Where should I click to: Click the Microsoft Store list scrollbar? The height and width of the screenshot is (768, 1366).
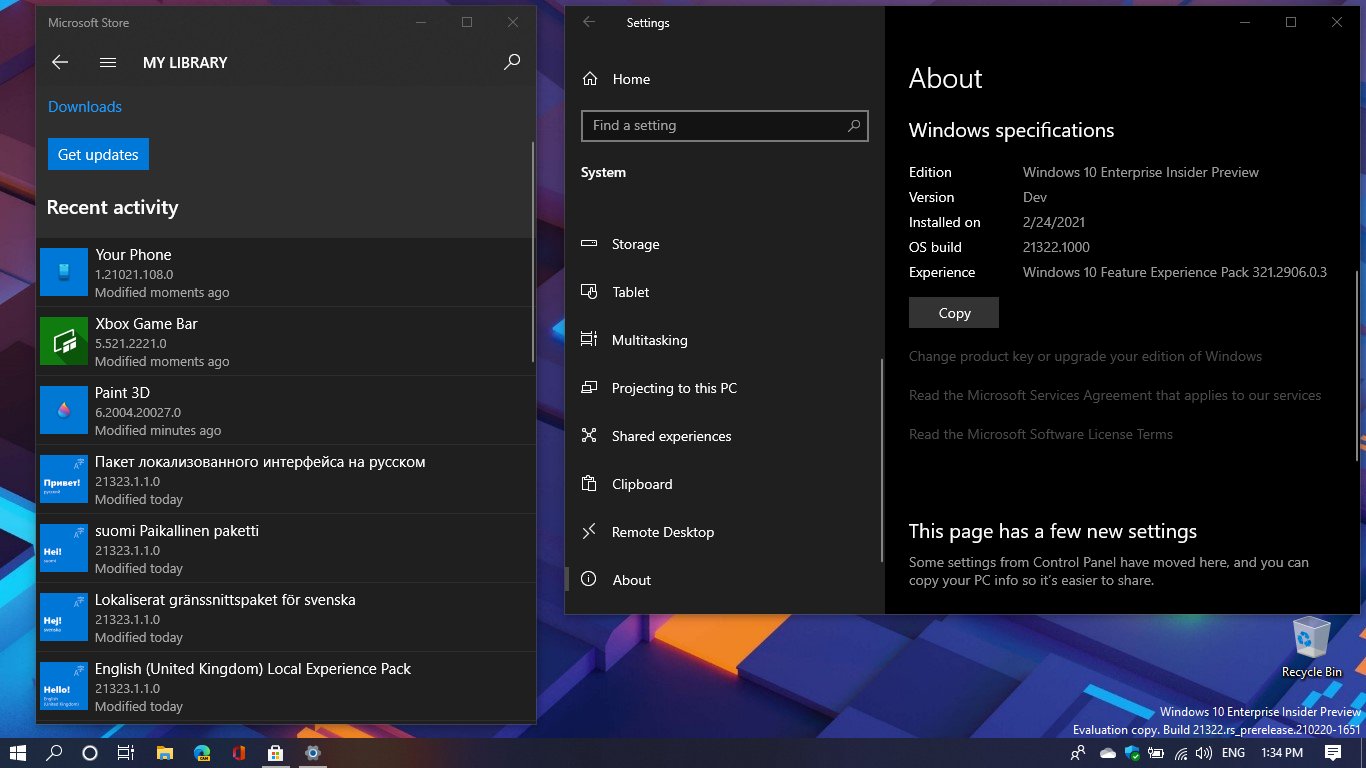click(533, 250)
